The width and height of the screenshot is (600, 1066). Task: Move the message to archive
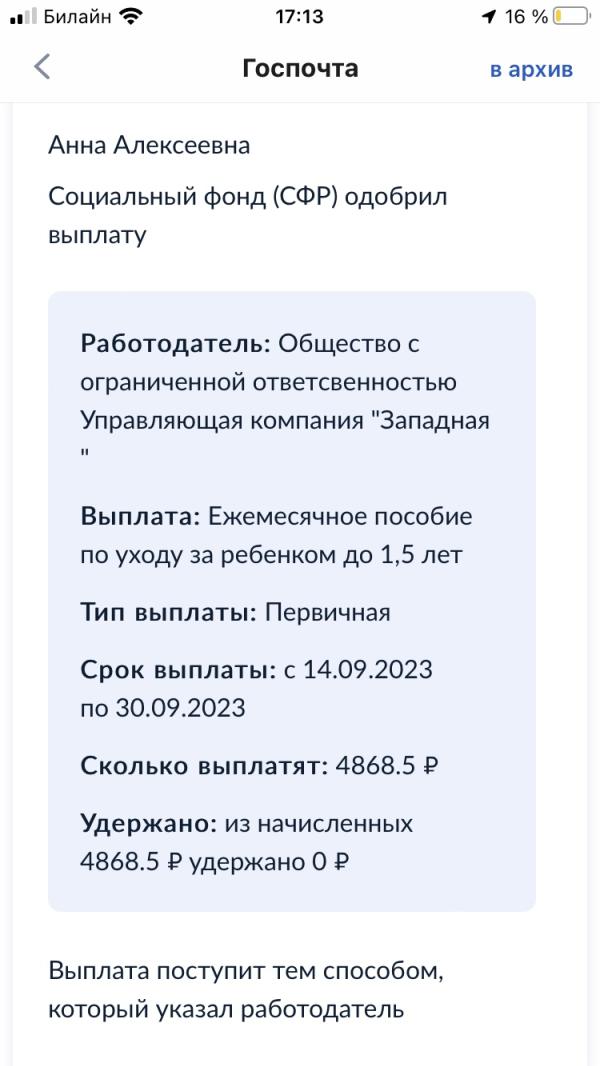531,69
